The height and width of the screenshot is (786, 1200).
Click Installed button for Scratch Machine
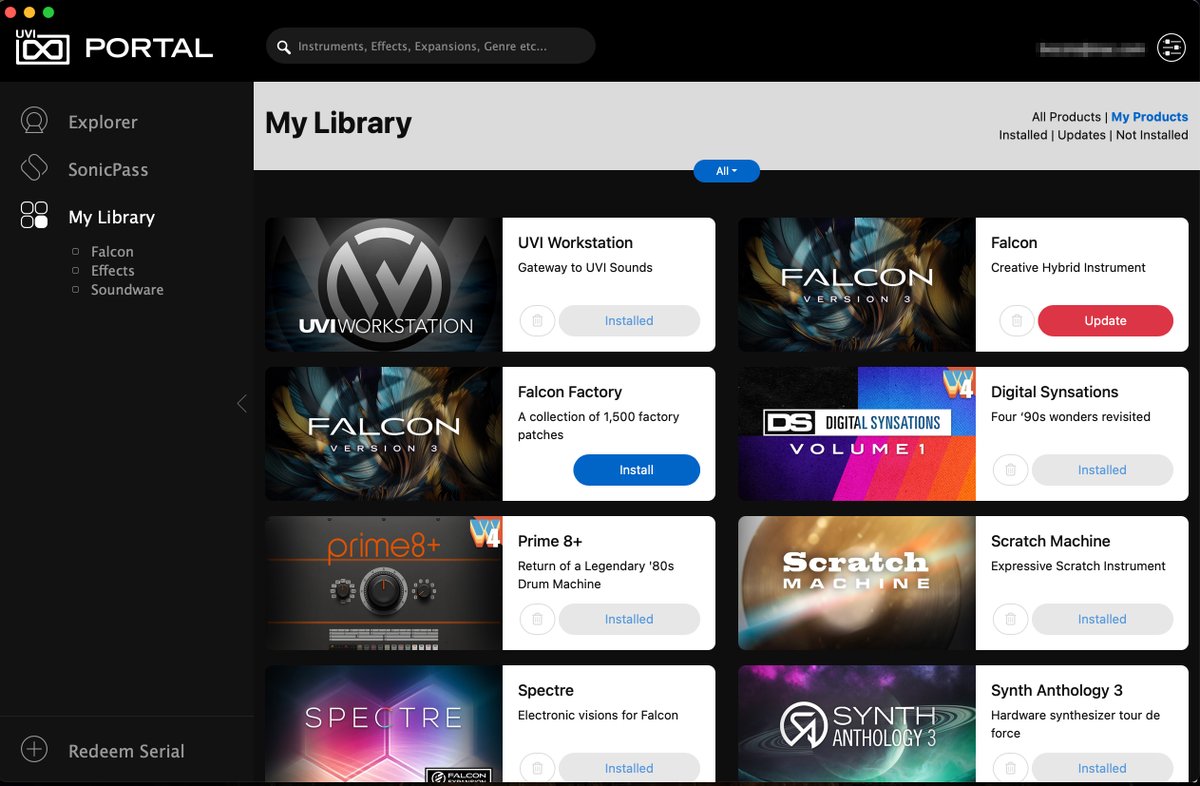pos(1102,619)
